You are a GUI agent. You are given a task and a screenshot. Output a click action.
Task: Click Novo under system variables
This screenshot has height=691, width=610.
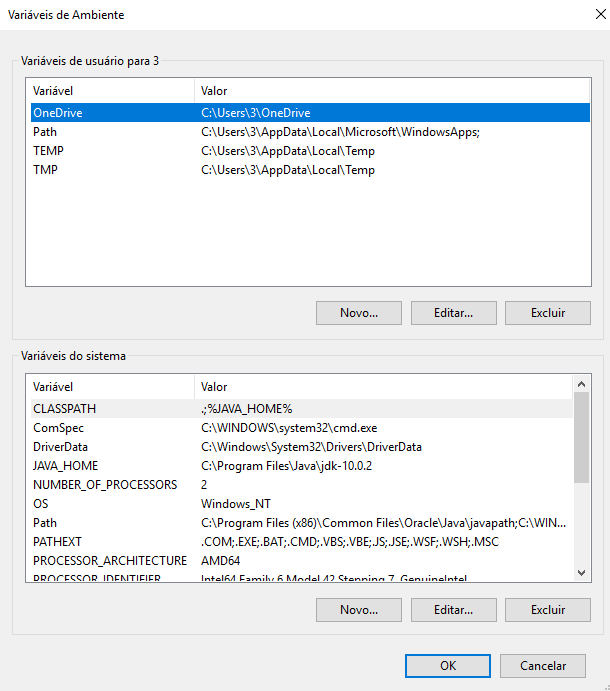tap(358, 610)
